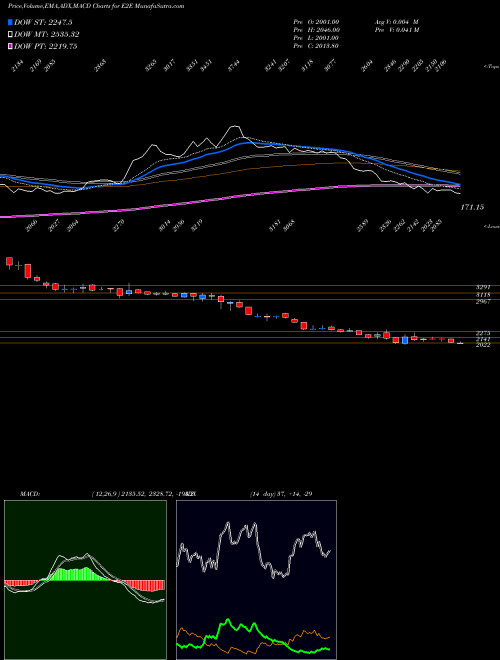The height and width of the screenshot is (660, 500).
Task: Click the 2967 price level label
Action: click(483, 302)
